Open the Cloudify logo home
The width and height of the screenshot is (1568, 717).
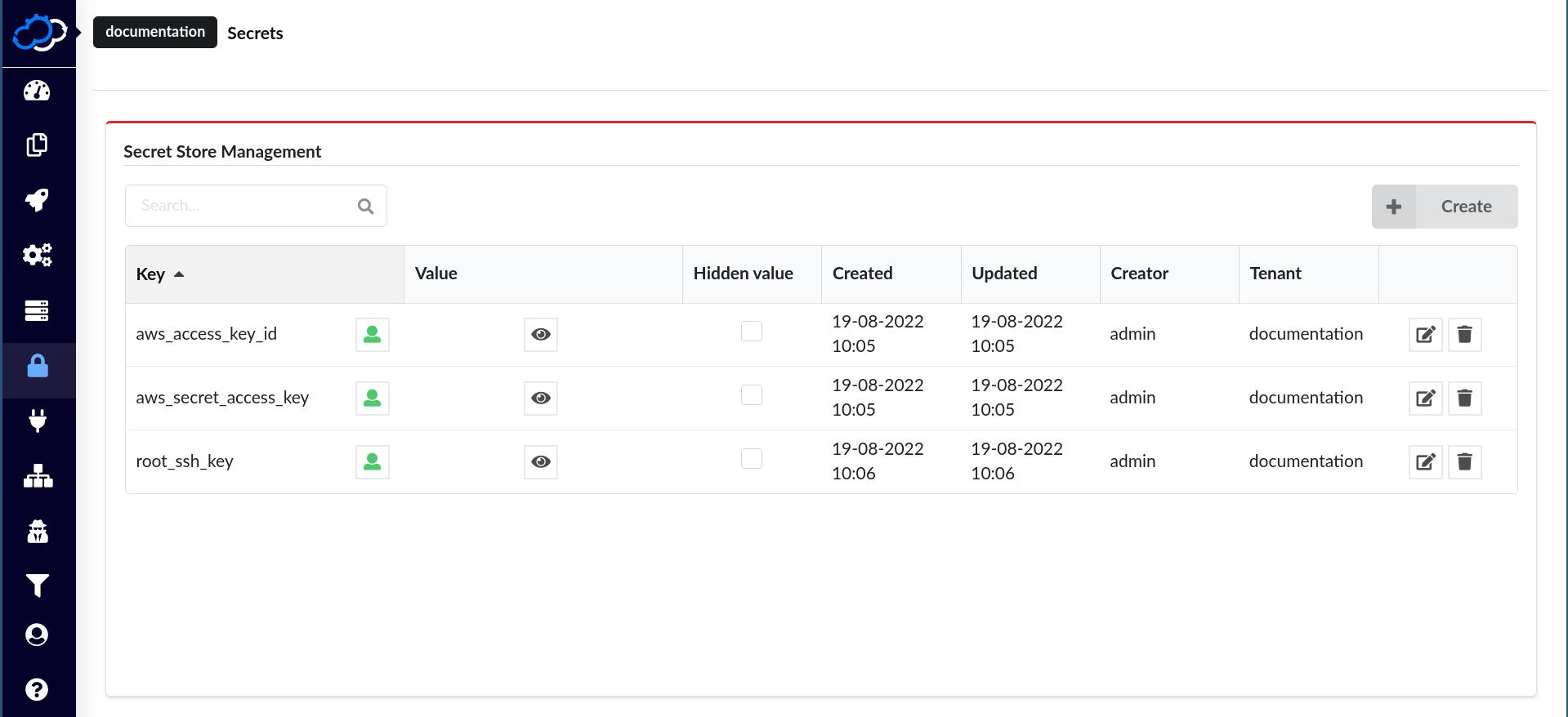pyautogui.click(x=39, y=33)
